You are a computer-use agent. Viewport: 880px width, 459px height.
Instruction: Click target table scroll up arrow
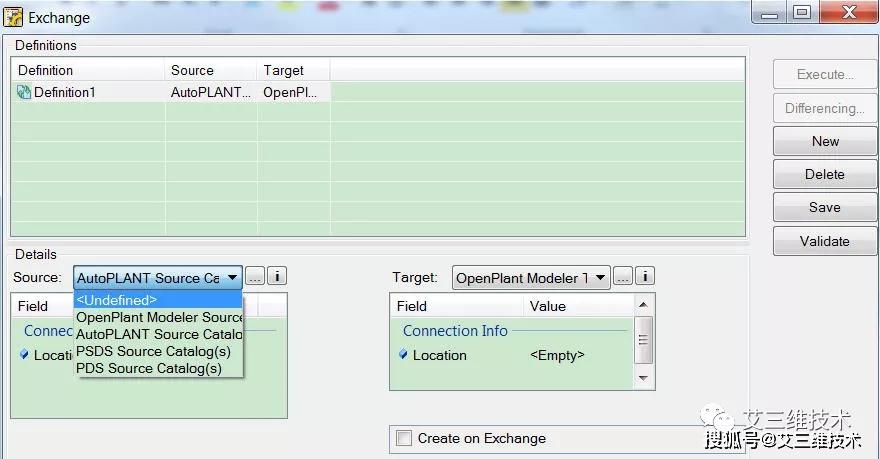coord(643,305)
